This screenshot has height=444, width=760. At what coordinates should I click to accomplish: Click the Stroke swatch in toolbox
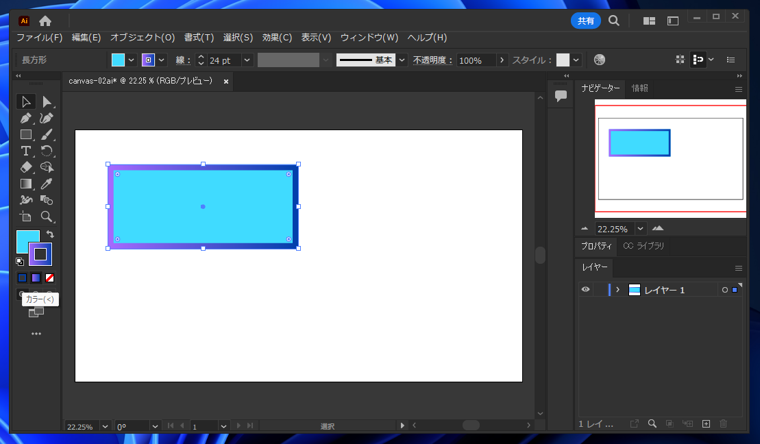(x=40, y=254)
